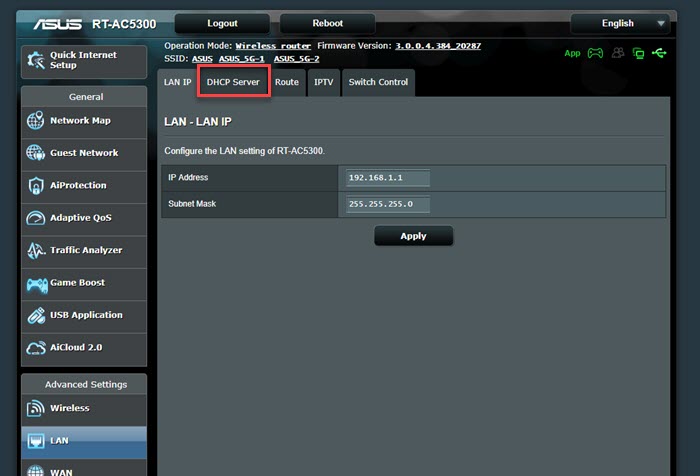
Task: Click the Logout button
Action: click(x=222, y=23)
